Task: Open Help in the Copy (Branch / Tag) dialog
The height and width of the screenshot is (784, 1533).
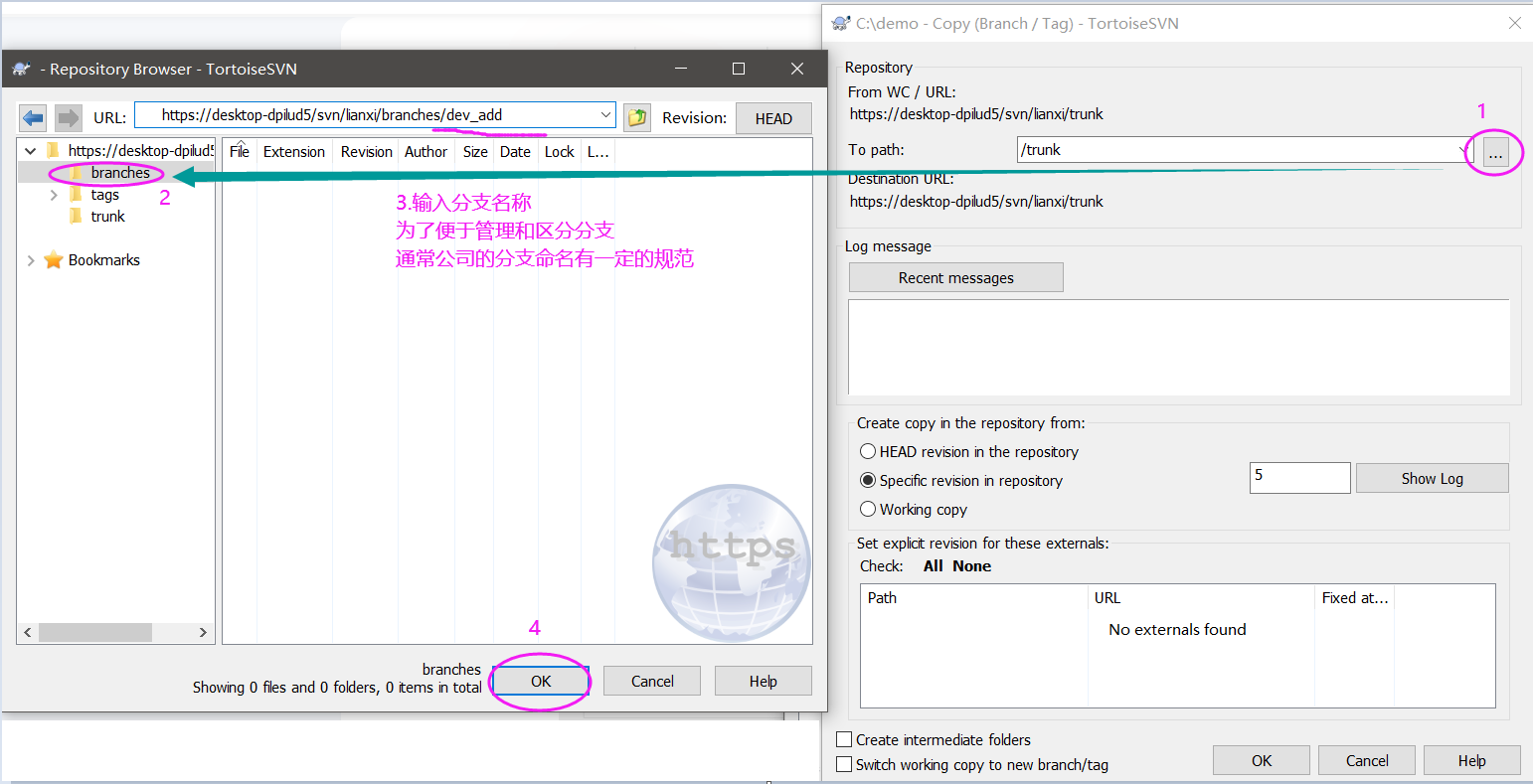Action: pos(1472,760)
